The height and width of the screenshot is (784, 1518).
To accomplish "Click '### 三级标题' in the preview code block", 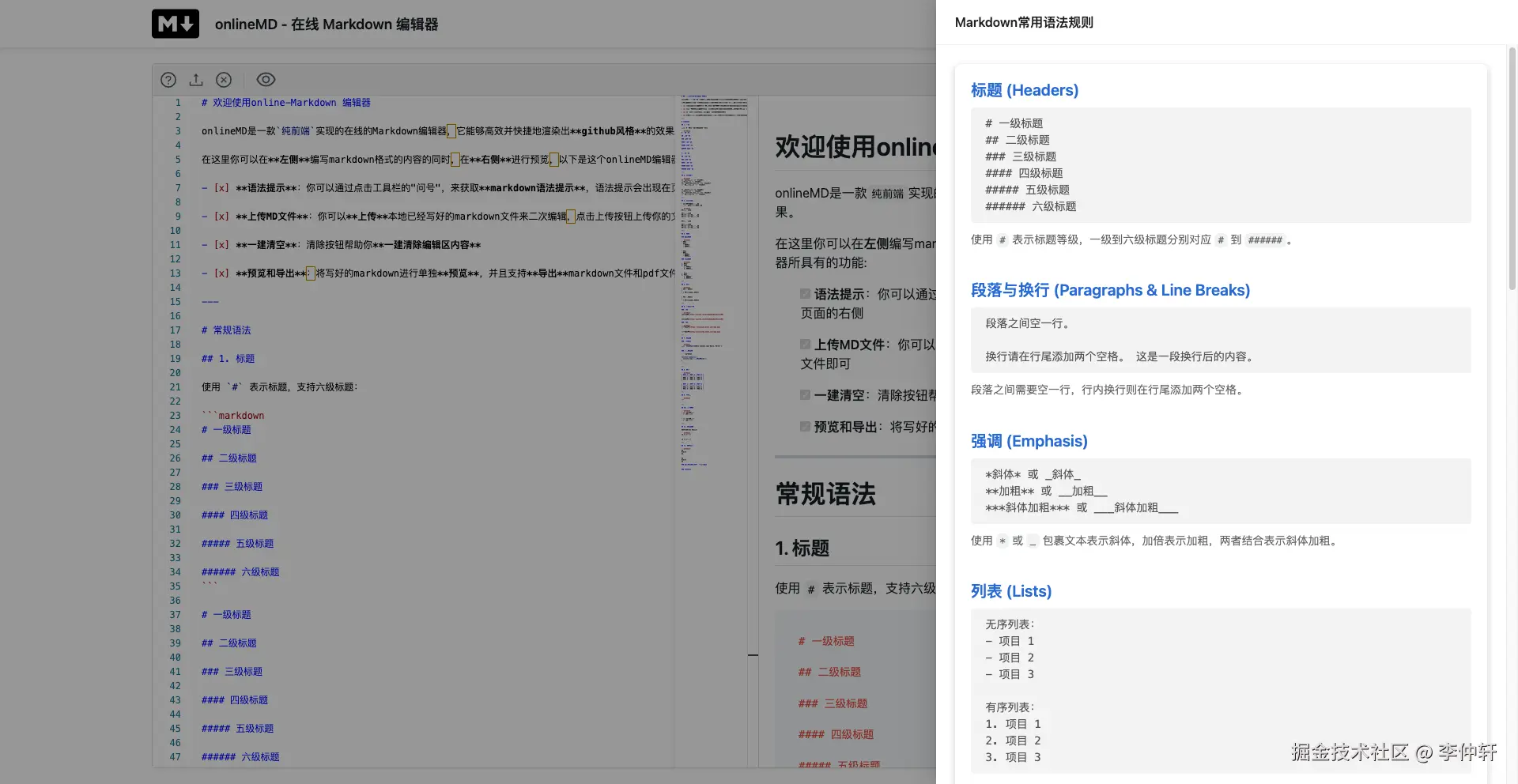I will (833, 703).
